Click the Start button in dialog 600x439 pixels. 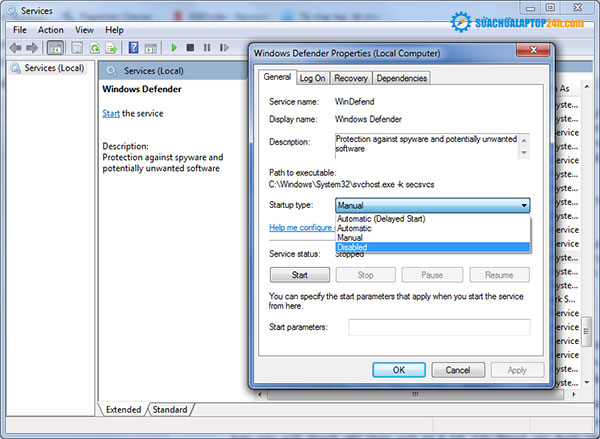point(300,275)
